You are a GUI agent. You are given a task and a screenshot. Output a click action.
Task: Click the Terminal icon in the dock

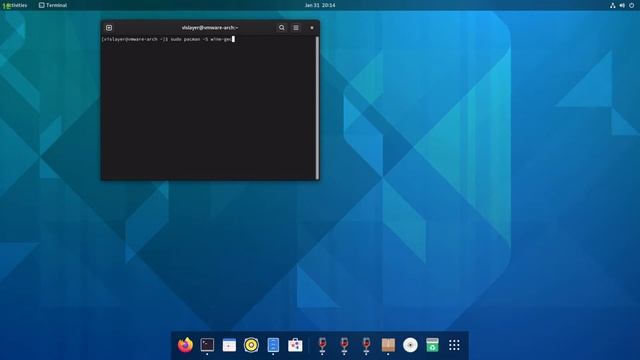207,345
